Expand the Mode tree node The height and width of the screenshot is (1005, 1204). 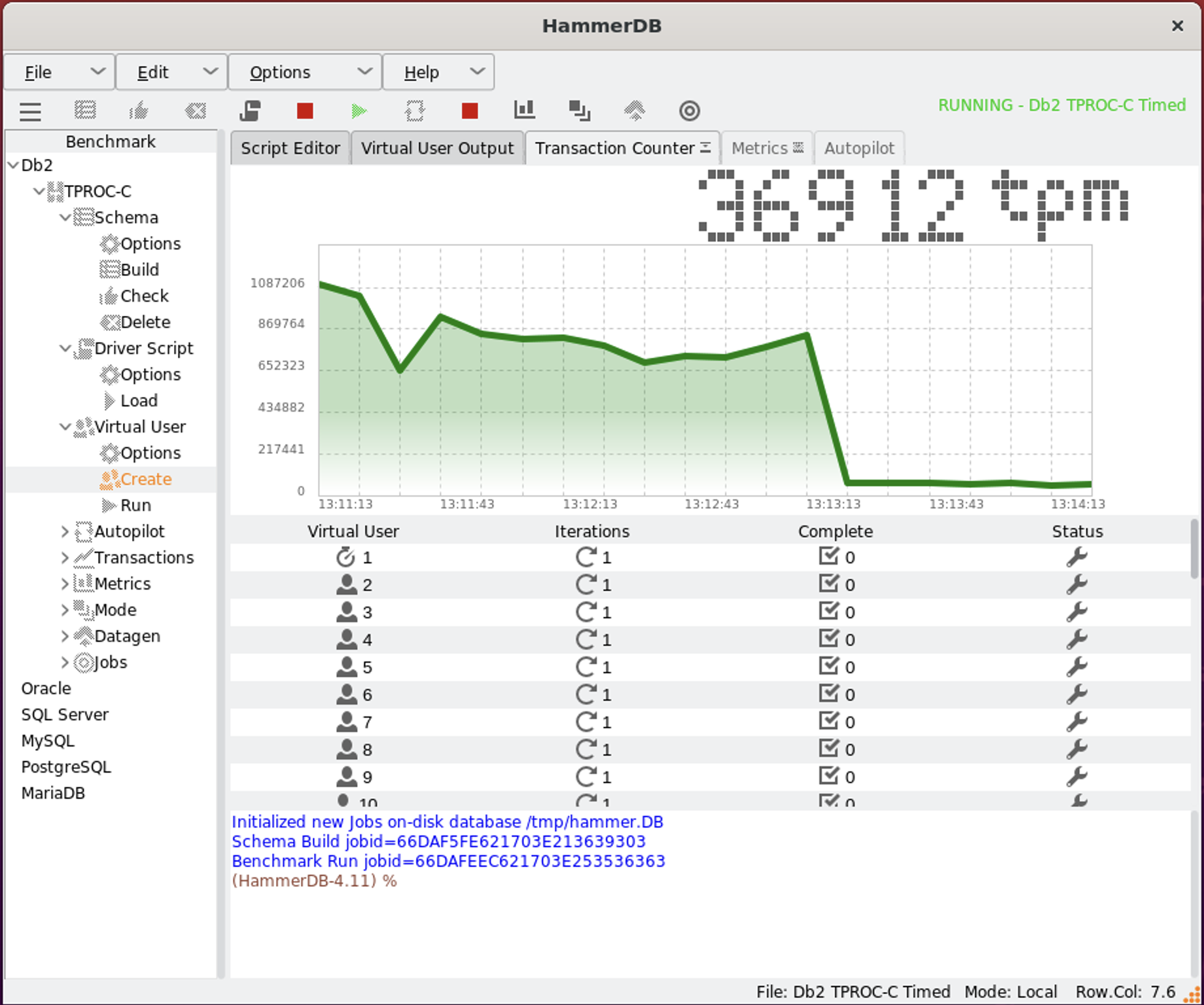tap(65, 610)
